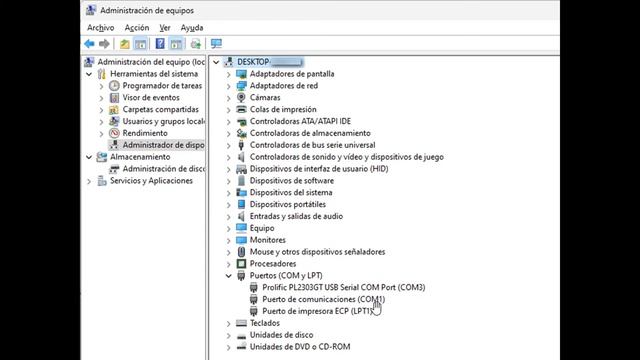Expand Adaptadores de pantalla category

[x=229, y=74]
